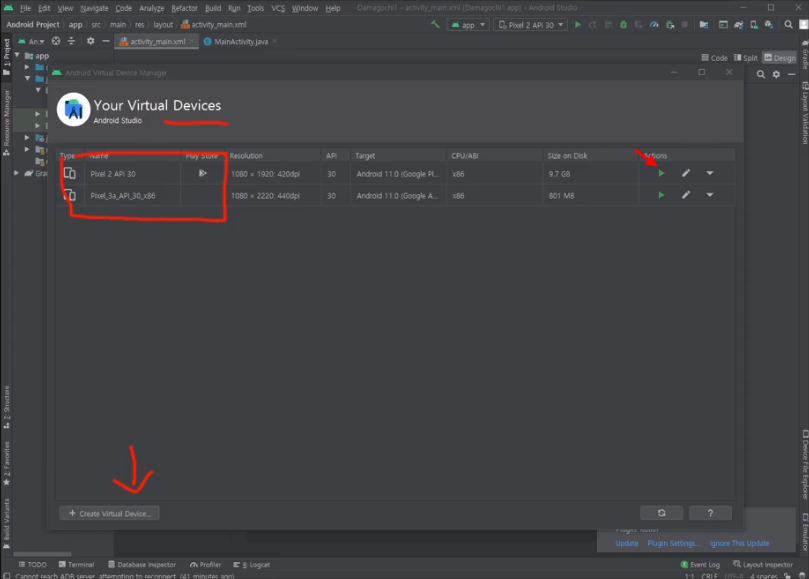Hide the Project panel with minus icon

[x=106, y=41]
